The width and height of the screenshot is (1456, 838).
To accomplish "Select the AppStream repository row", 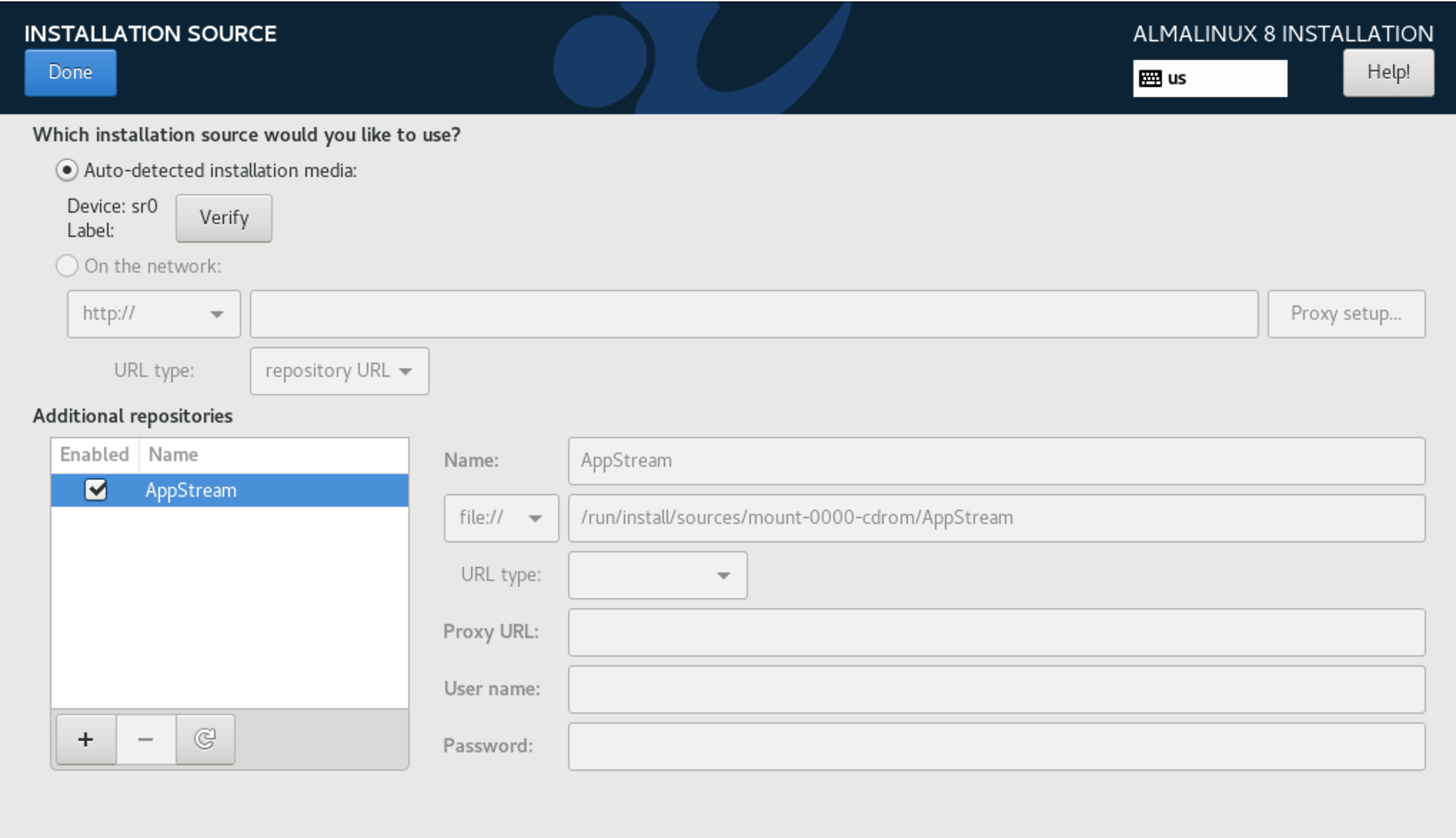I will tap(271, 490).
